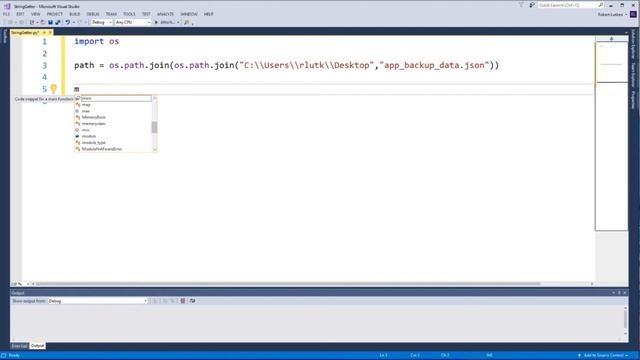640x360 pixels.
Task: Select the module completion item
Action: 113,136
